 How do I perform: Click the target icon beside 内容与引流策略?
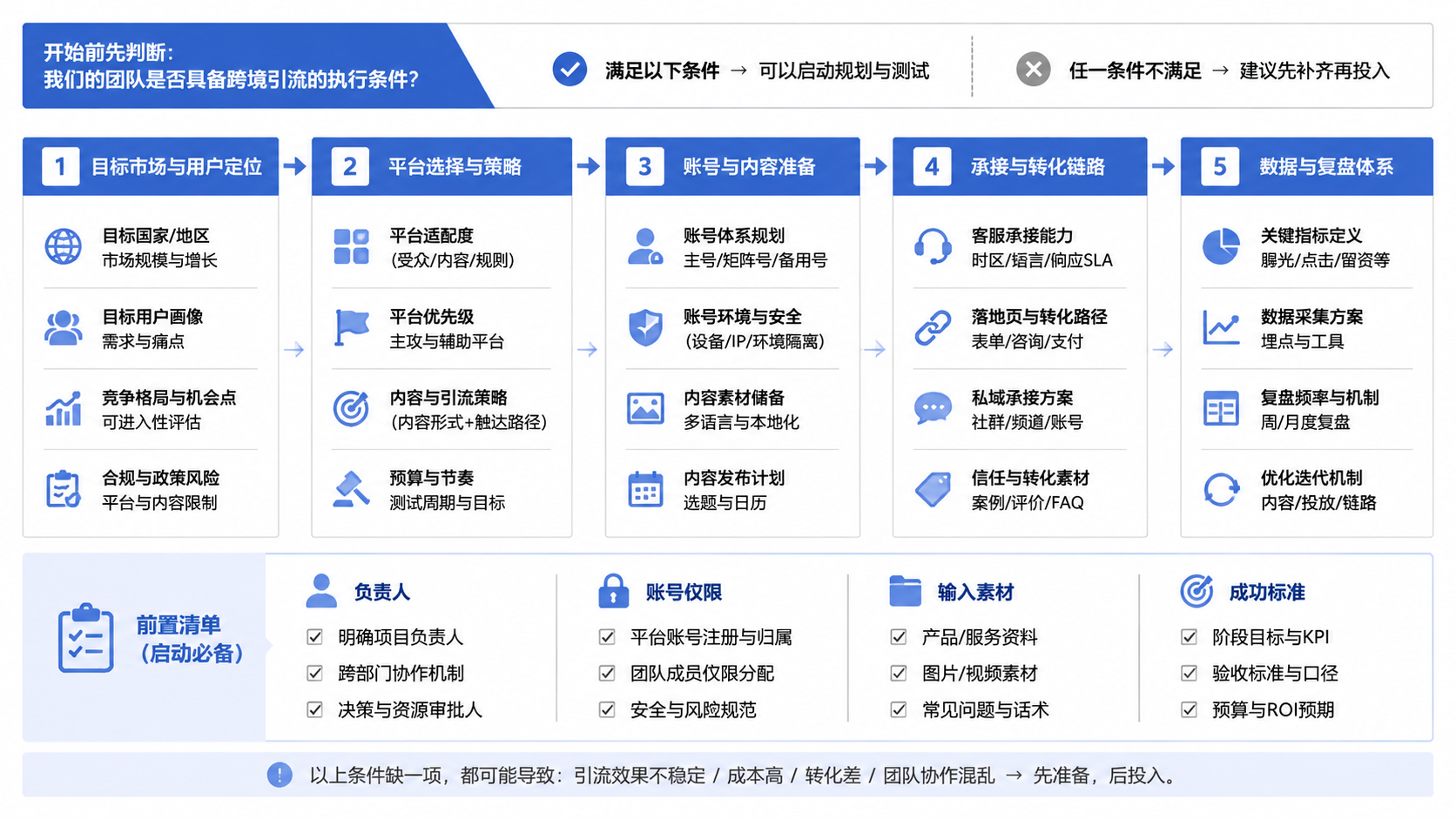point(351,409)
